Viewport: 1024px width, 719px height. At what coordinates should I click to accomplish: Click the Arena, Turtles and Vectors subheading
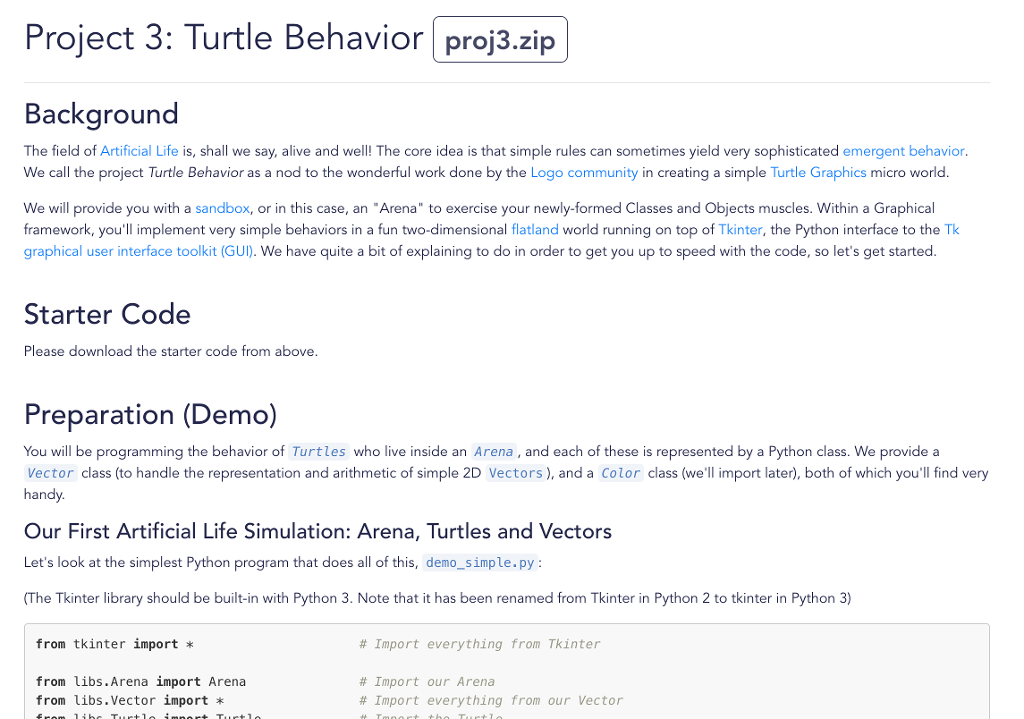317,531
